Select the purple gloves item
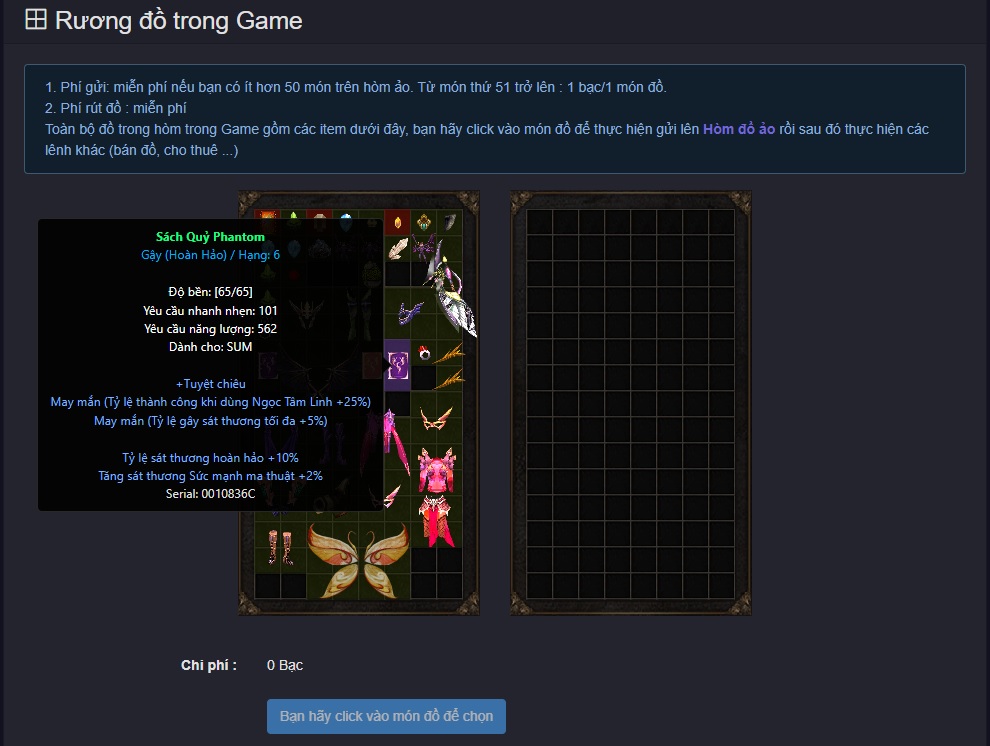This screenshot has width=990, height=746. pos(410,312)
